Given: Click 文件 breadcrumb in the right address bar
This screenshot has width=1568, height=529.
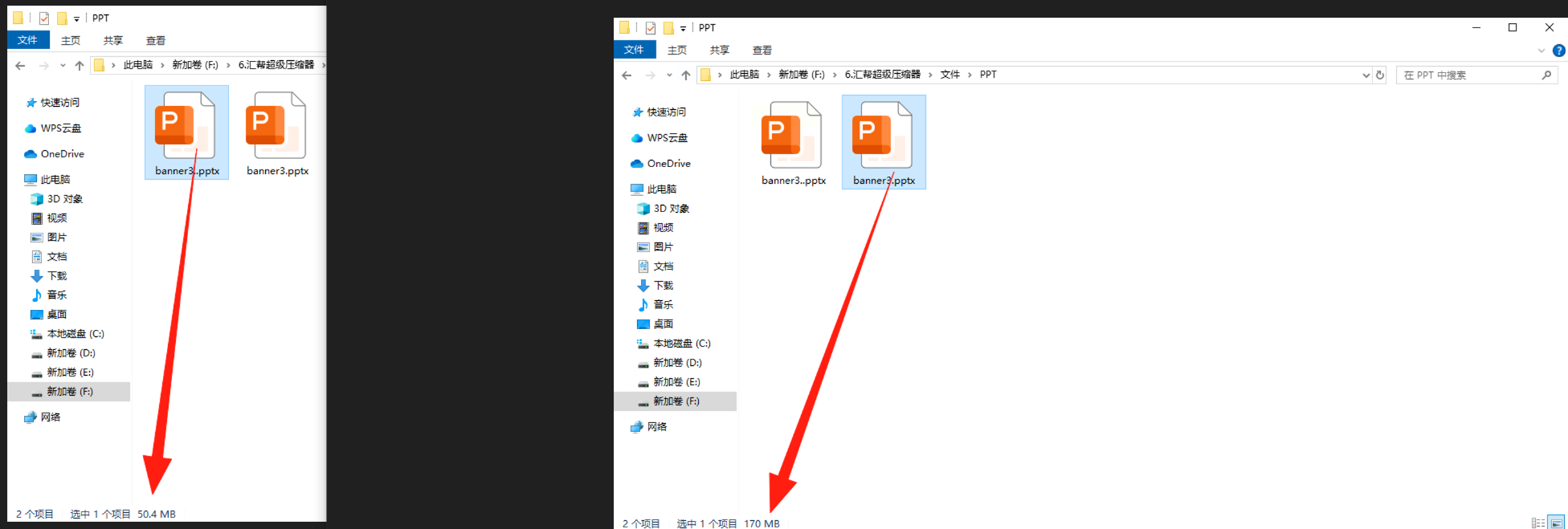Looking at the screenshot, I should (950, 75).
